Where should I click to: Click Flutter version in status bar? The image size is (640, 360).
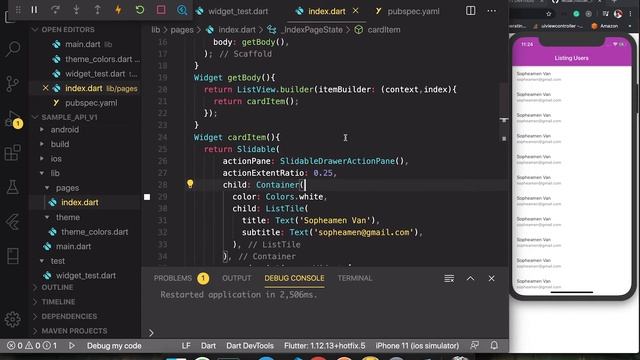[324, 346]
